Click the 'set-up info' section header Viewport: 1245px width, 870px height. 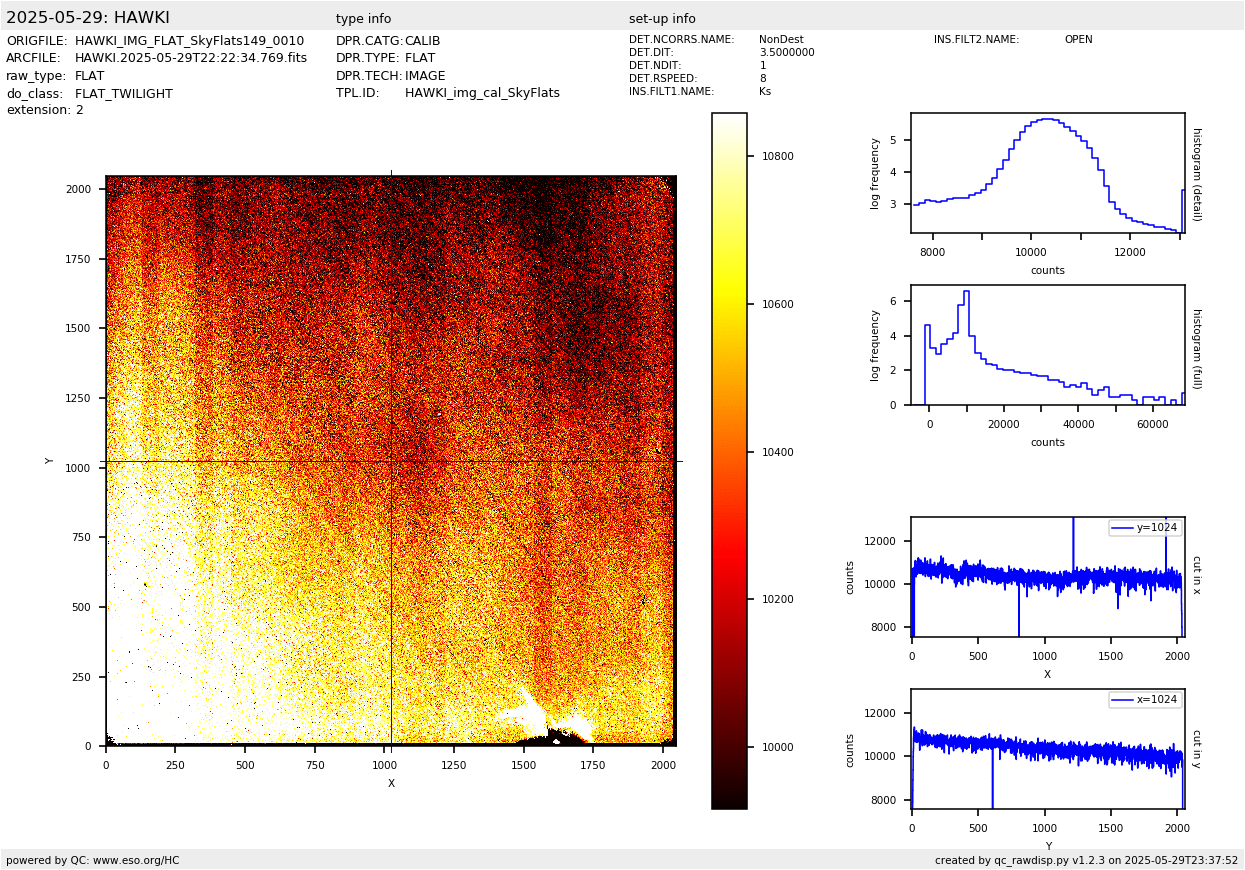tap(662, 19)
